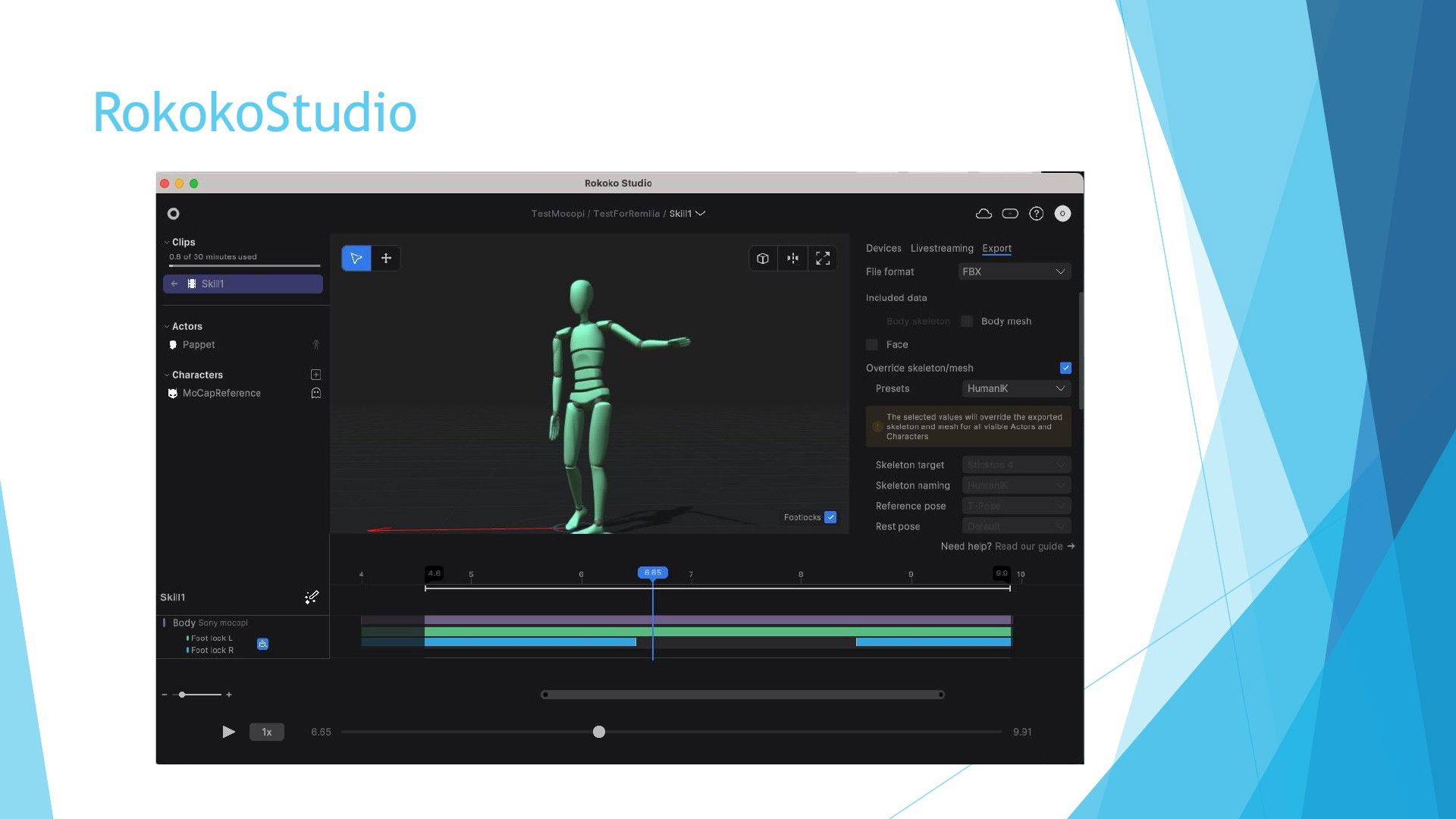1456x819 pixels.
Task: Open the help question mark icon
Action: click(1037, 214)
